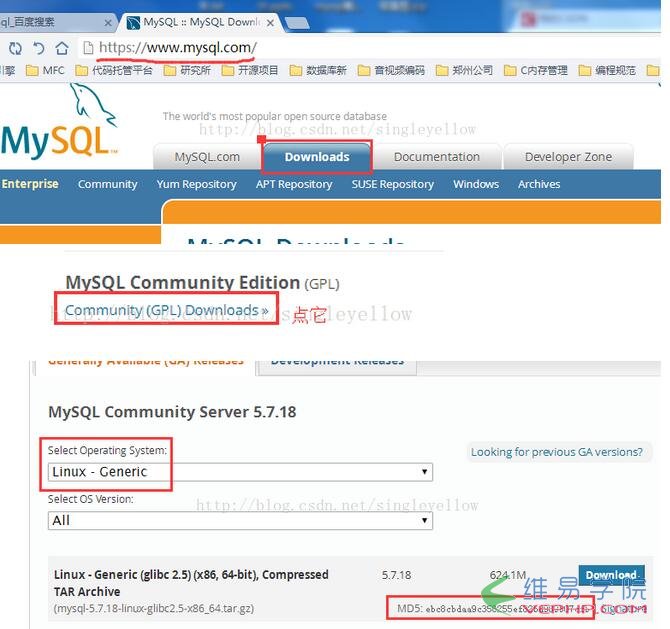This screenshot has width=670, height=629.
Task: Click Download for Linux Generic TAR archive
Action: (x=611, y=575)
